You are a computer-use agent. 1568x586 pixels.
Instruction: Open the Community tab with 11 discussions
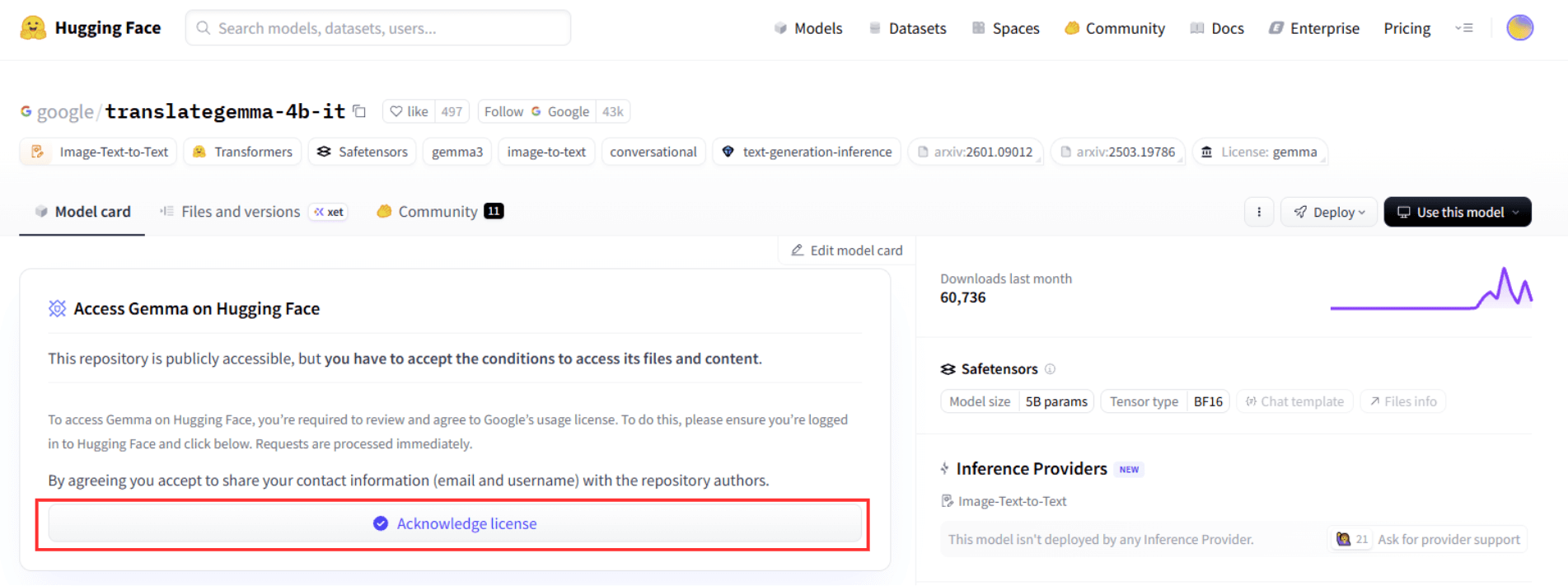pos(438,212)
